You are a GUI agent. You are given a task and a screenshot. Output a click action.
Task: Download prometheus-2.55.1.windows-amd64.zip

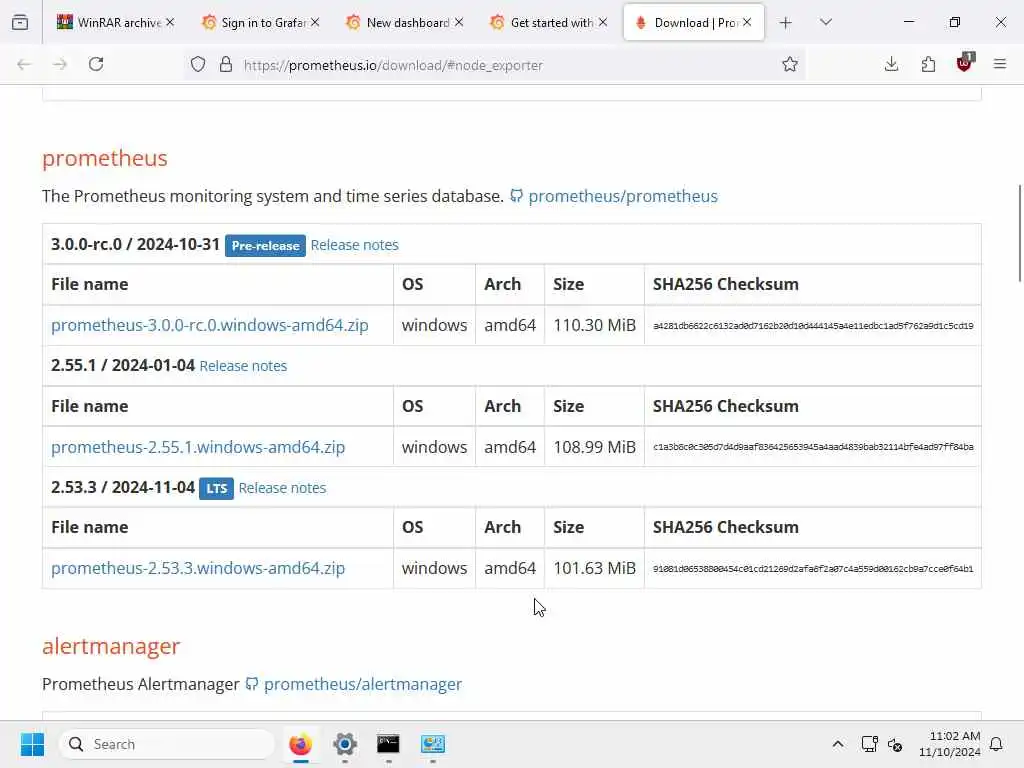(198, 447)
